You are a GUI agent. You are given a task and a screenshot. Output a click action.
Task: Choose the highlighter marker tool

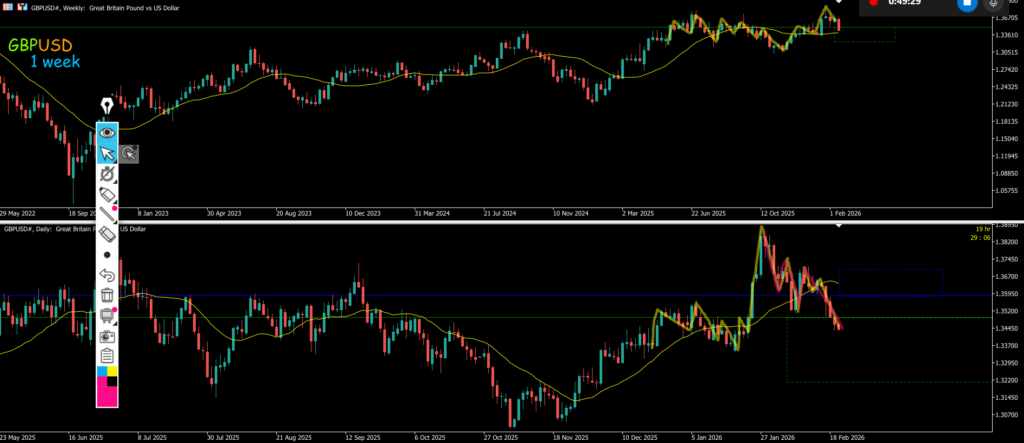107,194
